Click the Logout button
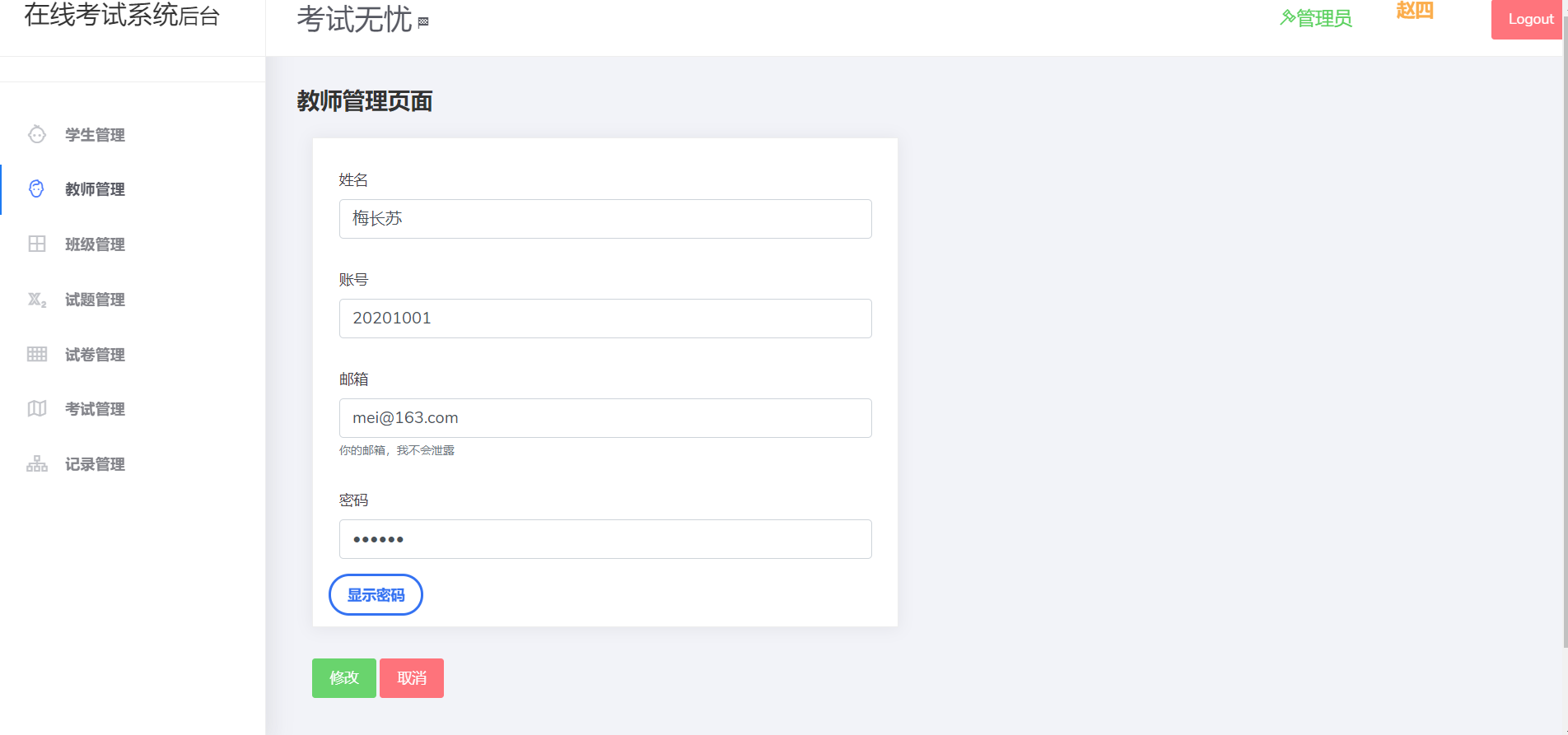1568x735 pixels. tap(1529, 19)
